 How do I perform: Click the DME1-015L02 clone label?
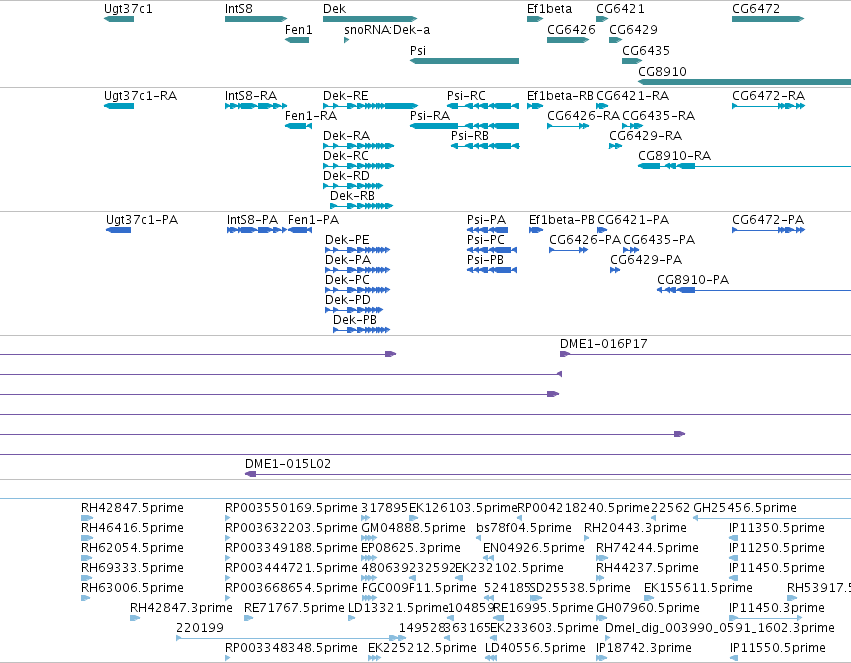click(288, 464)
